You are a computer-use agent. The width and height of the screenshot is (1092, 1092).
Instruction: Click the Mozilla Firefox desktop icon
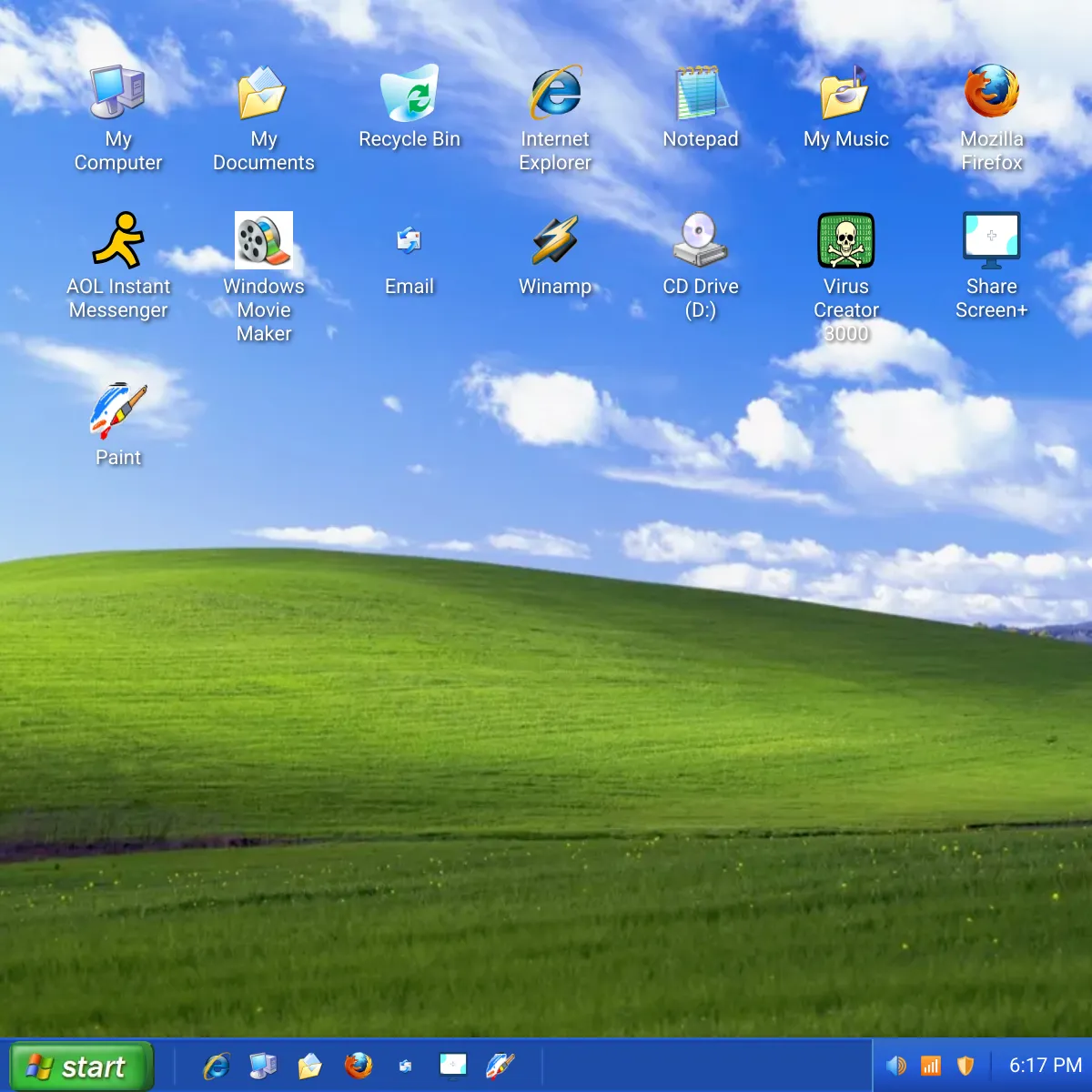pyautogui.click(x=992, y=93)
